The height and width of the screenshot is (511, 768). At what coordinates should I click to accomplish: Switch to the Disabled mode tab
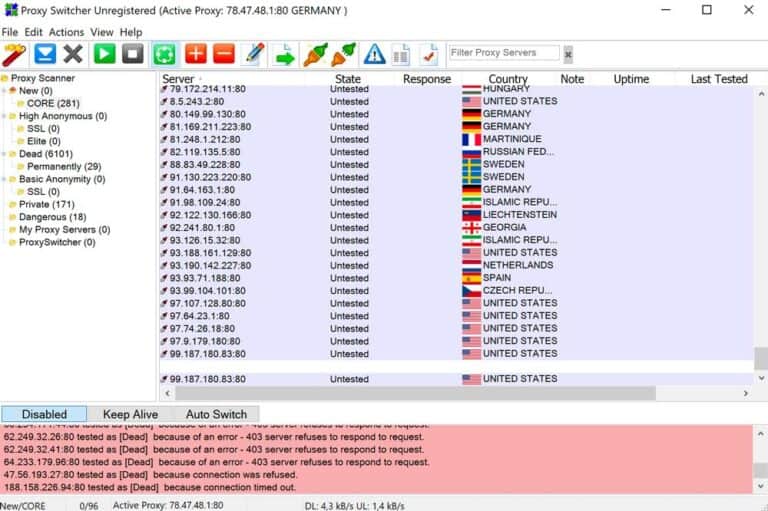click(x=44, y=414)
